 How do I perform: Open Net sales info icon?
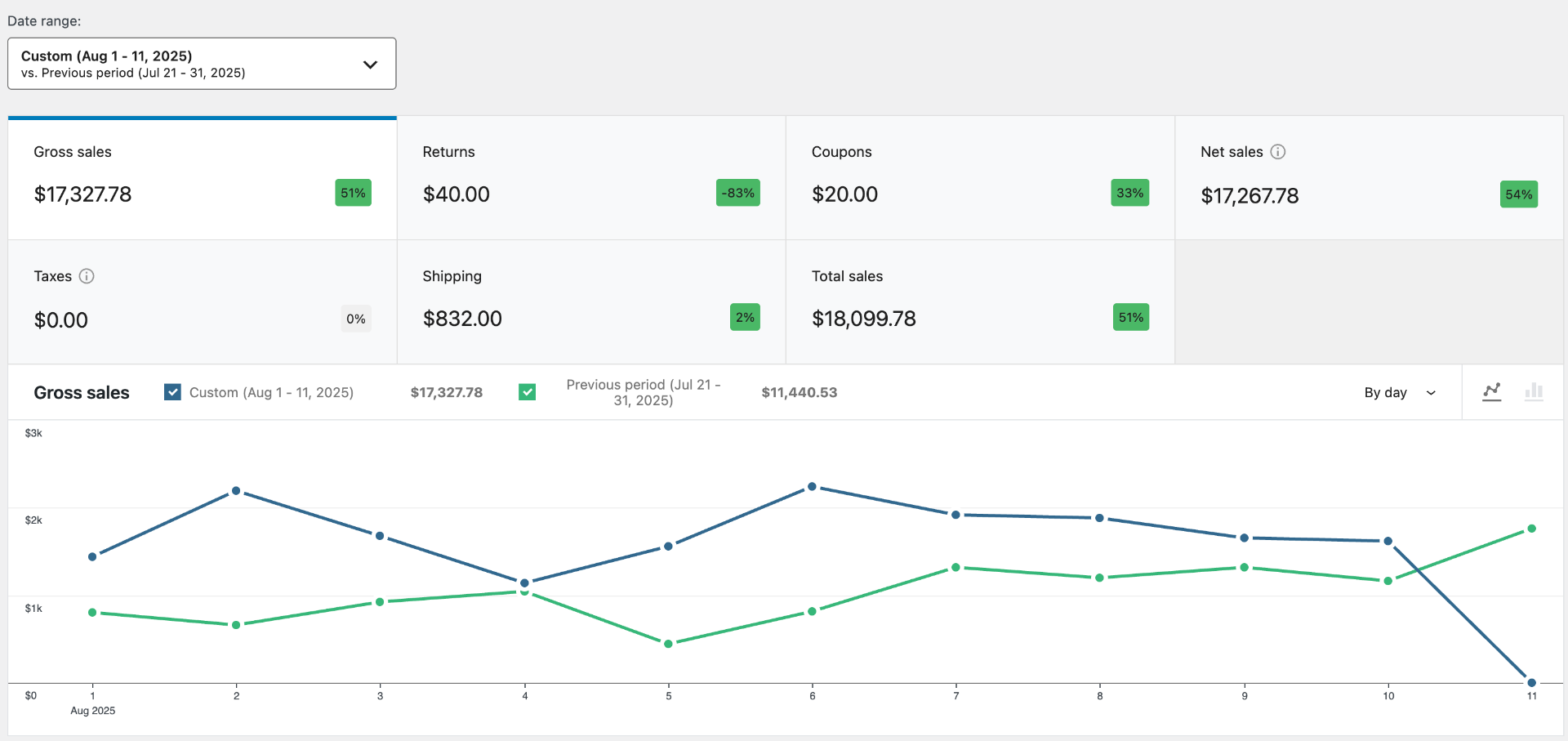[1278, 152]
